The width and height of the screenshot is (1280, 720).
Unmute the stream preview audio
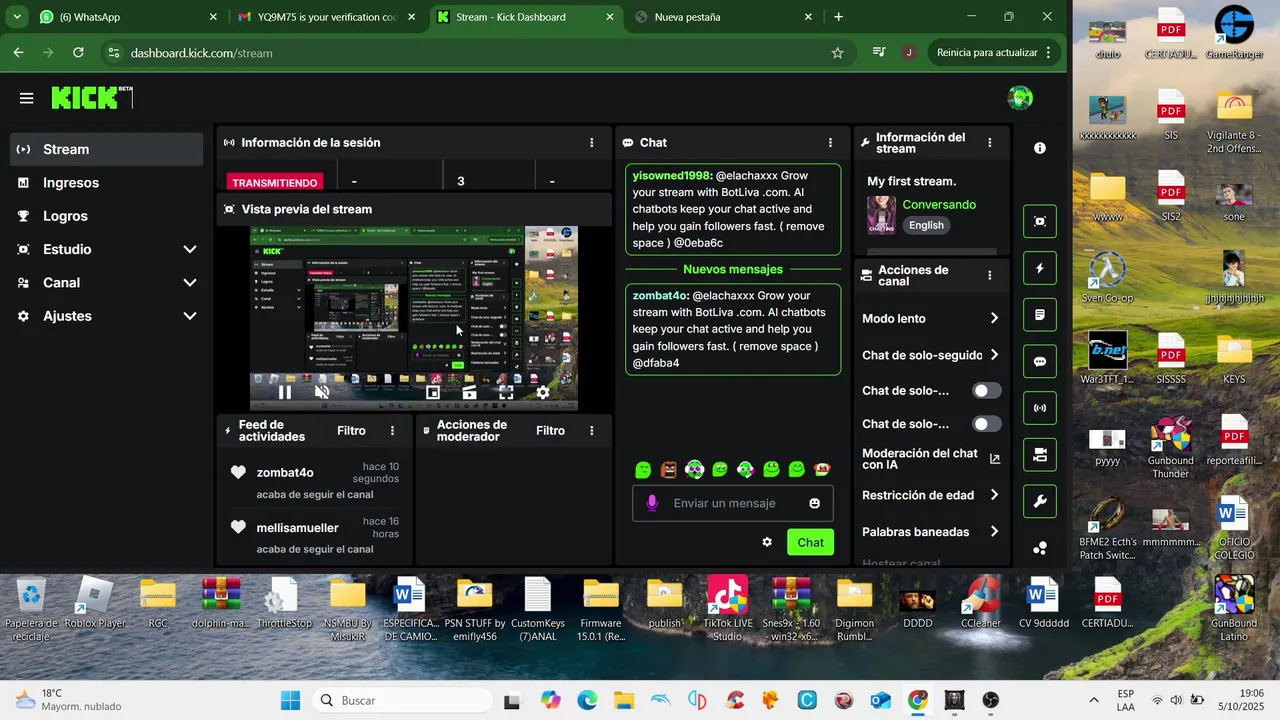click(x=322, y=393)
